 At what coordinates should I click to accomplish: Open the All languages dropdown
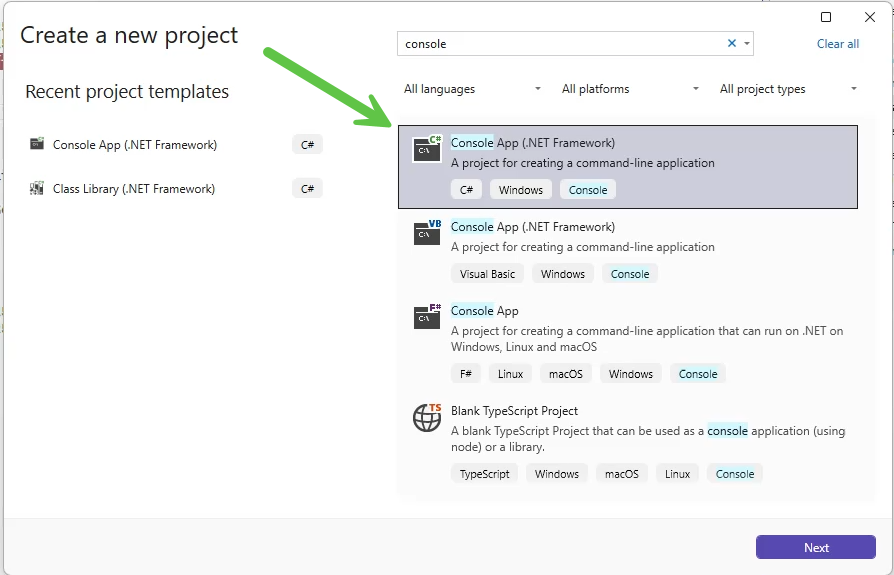[x=472, y=89]
